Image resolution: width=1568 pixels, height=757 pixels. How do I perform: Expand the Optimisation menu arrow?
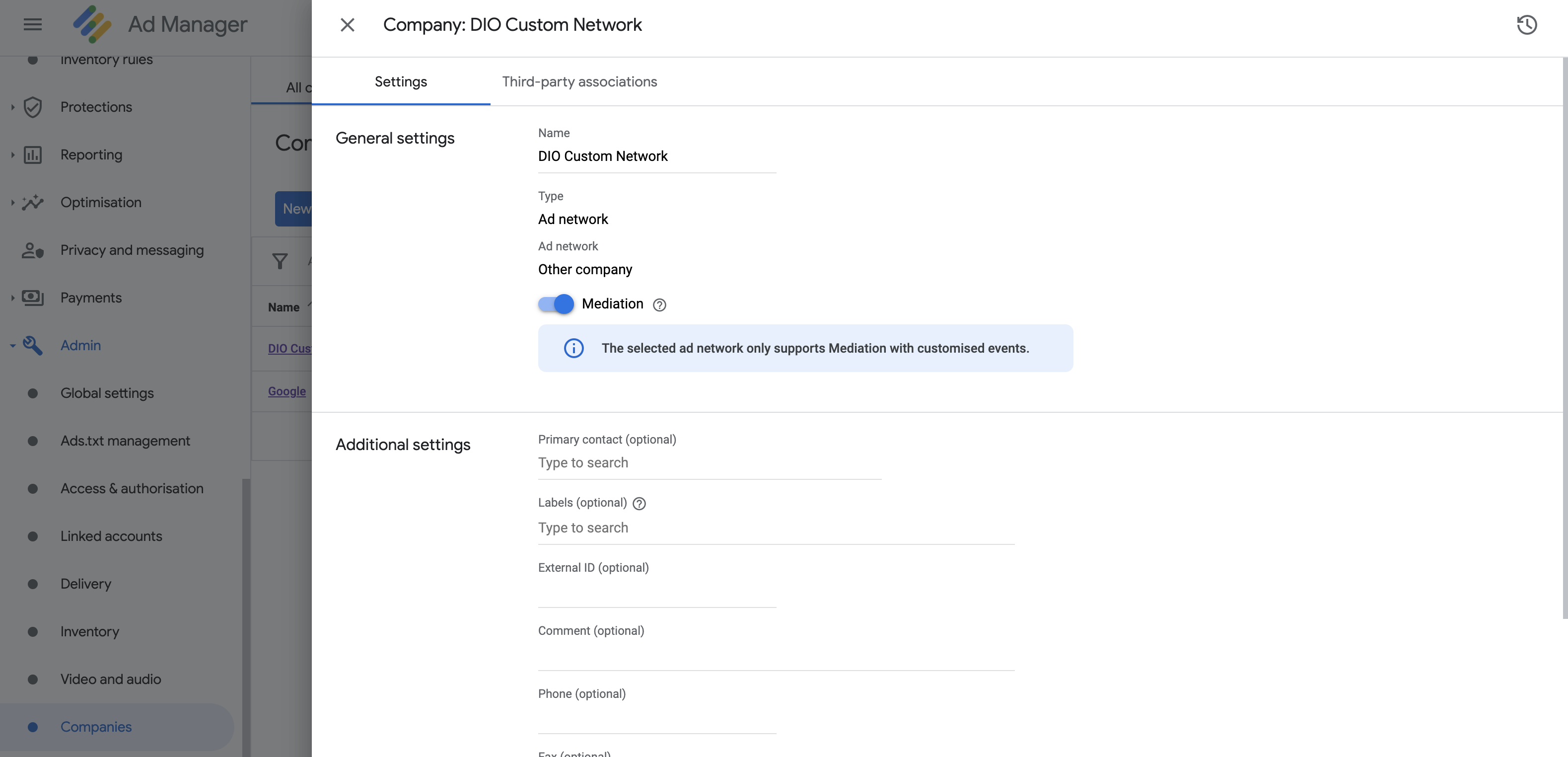click(12, 202)
